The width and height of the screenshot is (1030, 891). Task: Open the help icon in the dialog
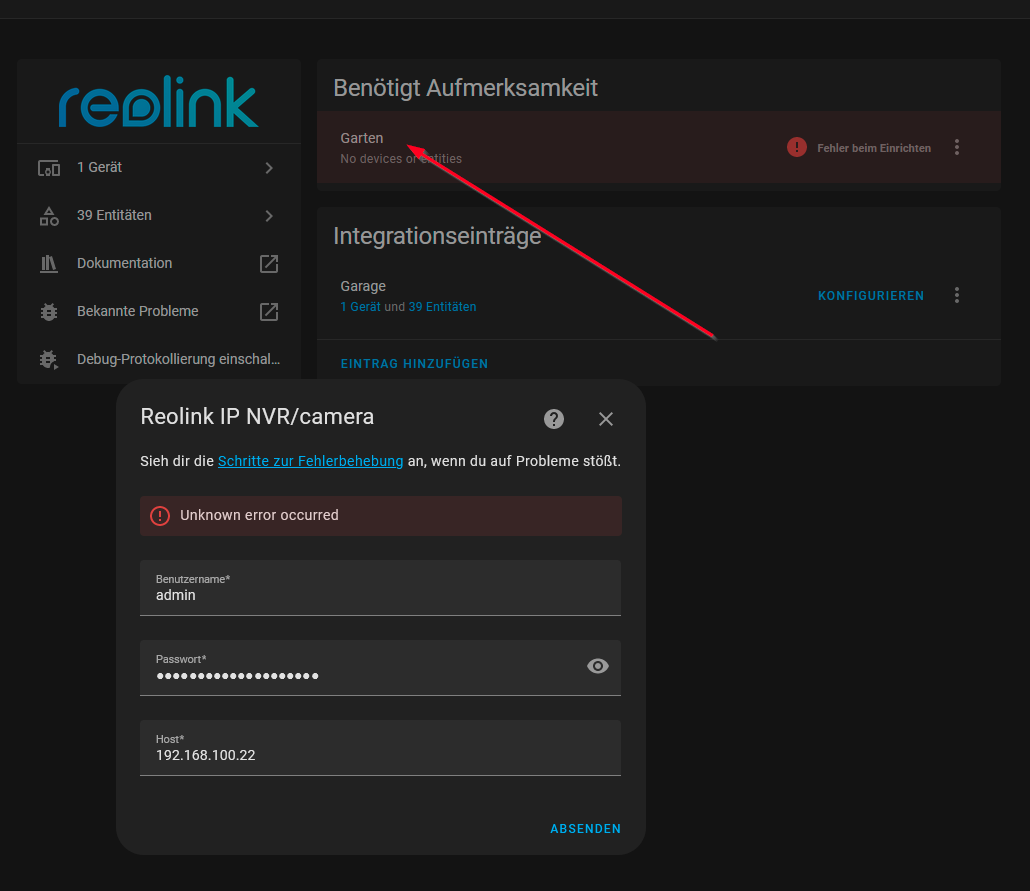(554, 419)
